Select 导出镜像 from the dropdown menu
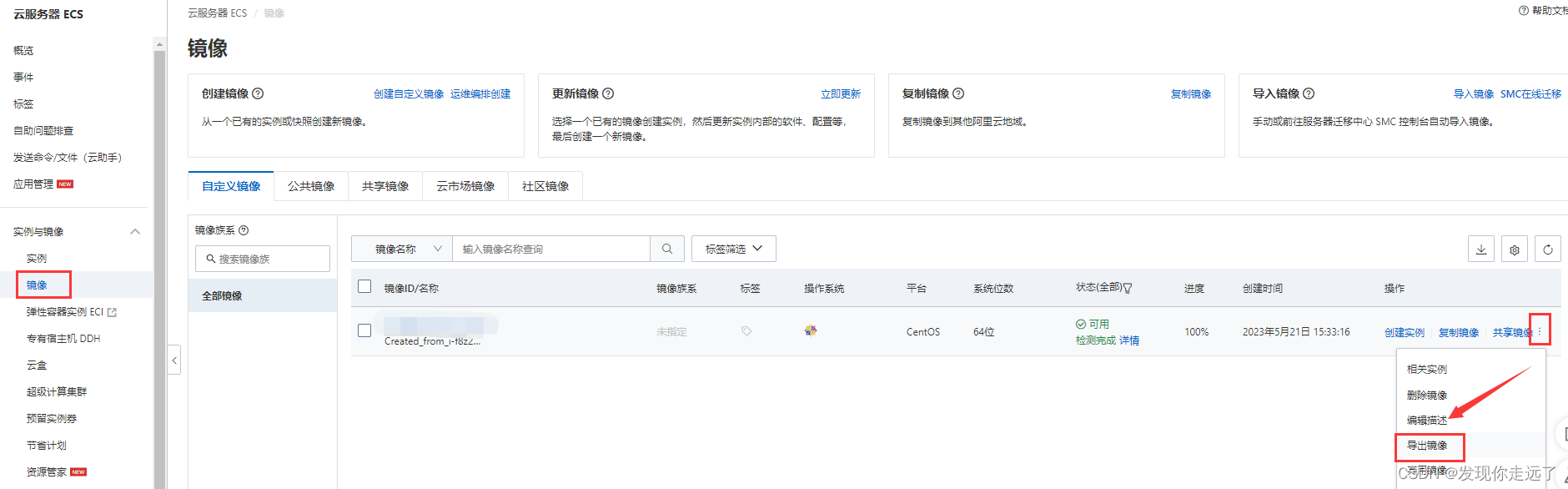1568x489 pixels. click(1427, 446)
